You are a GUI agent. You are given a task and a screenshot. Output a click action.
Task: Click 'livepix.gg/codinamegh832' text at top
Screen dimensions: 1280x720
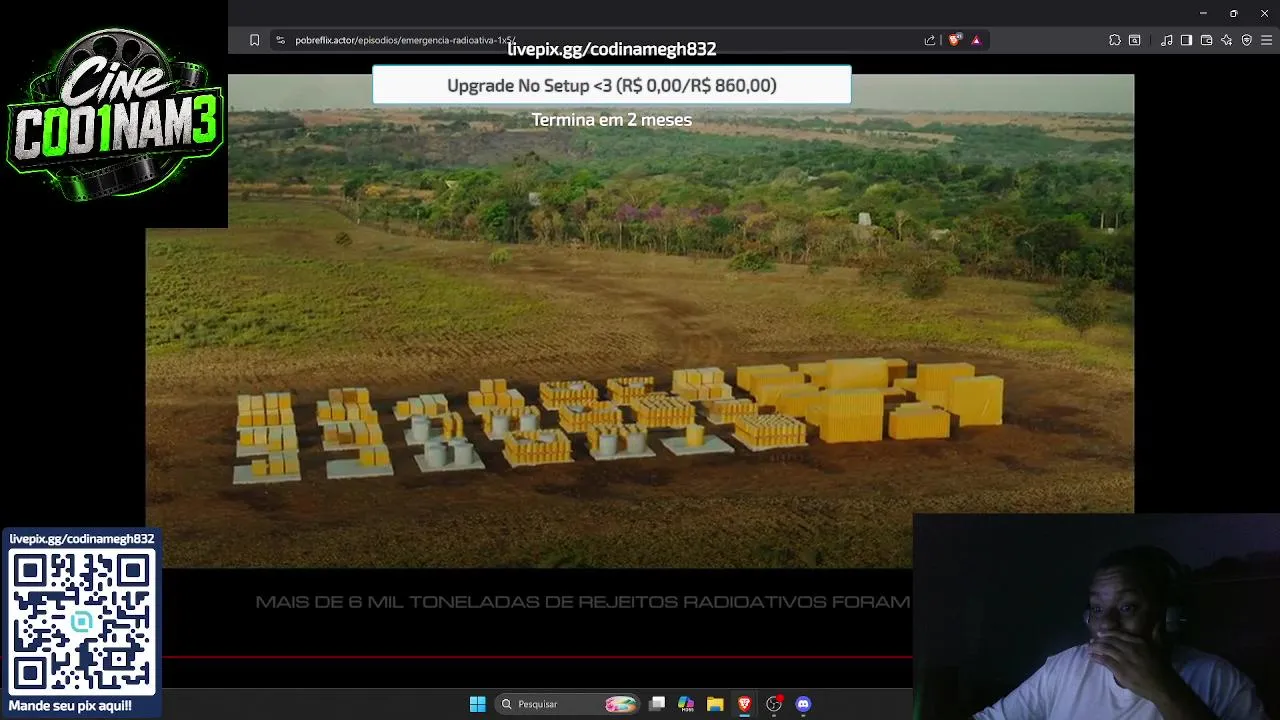click(612, 49)
